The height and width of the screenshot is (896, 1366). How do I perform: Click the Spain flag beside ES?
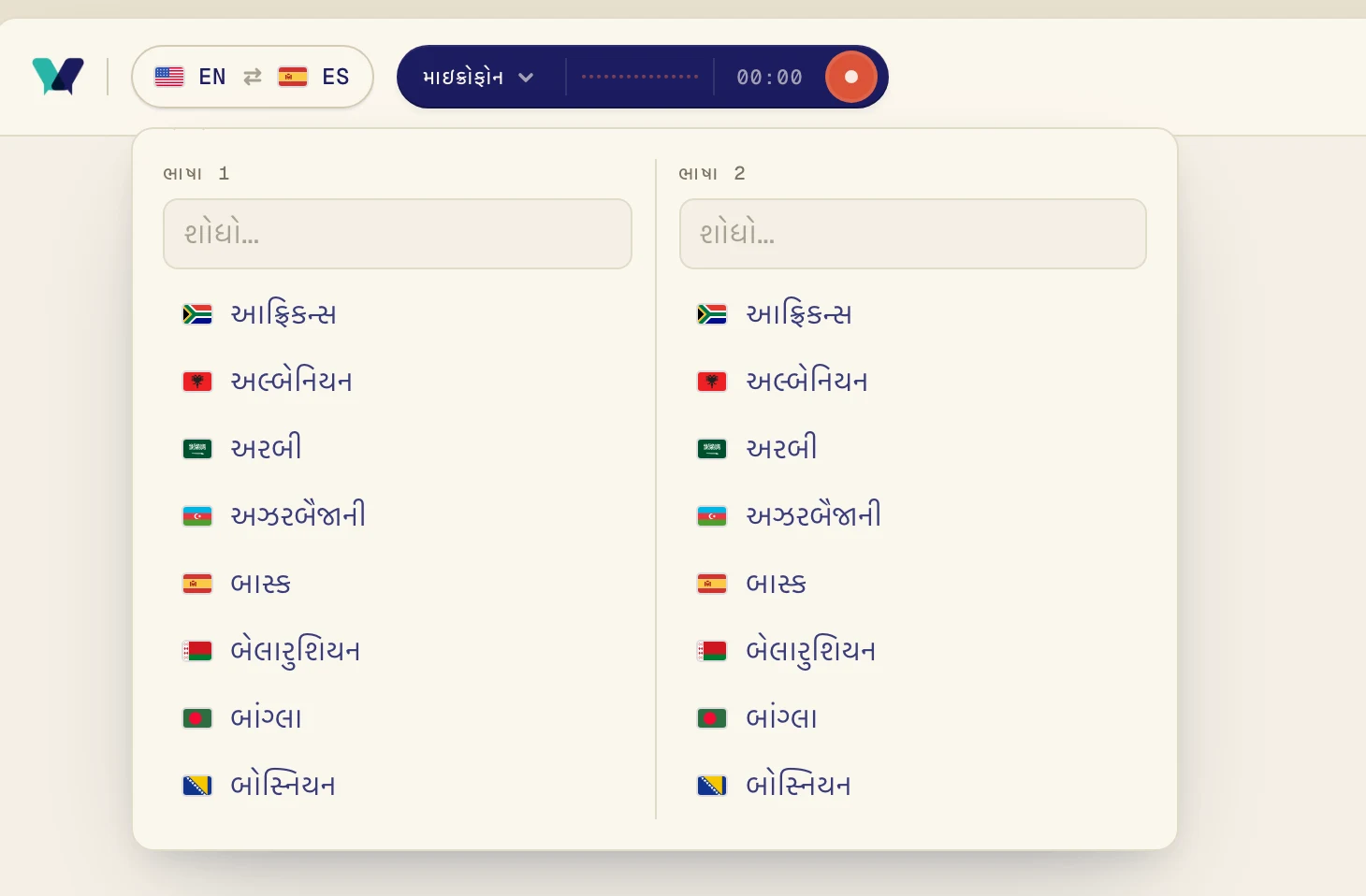tap(293, 77)
